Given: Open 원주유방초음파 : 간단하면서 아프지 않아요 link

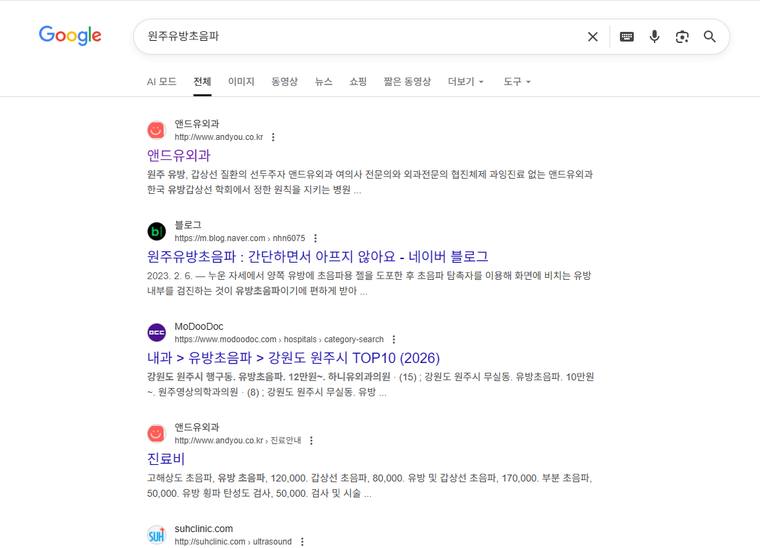Looking at the screenshot, I should tap(317, 256).
